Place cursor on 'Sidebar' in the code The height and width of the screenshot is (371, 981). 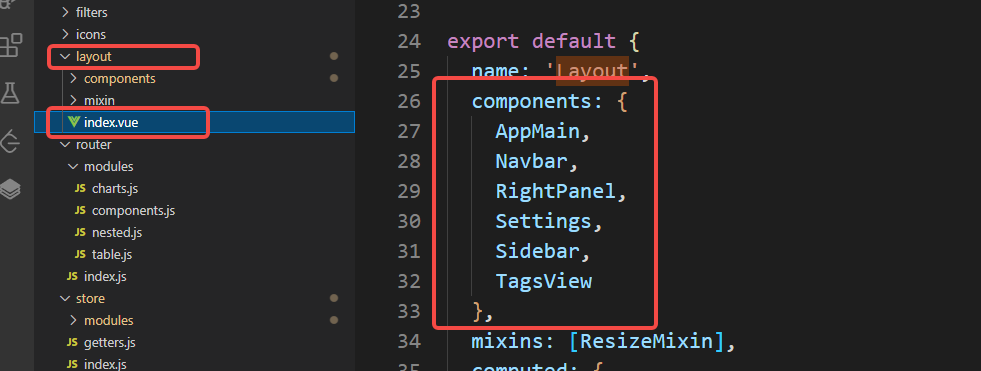[537, 251]
